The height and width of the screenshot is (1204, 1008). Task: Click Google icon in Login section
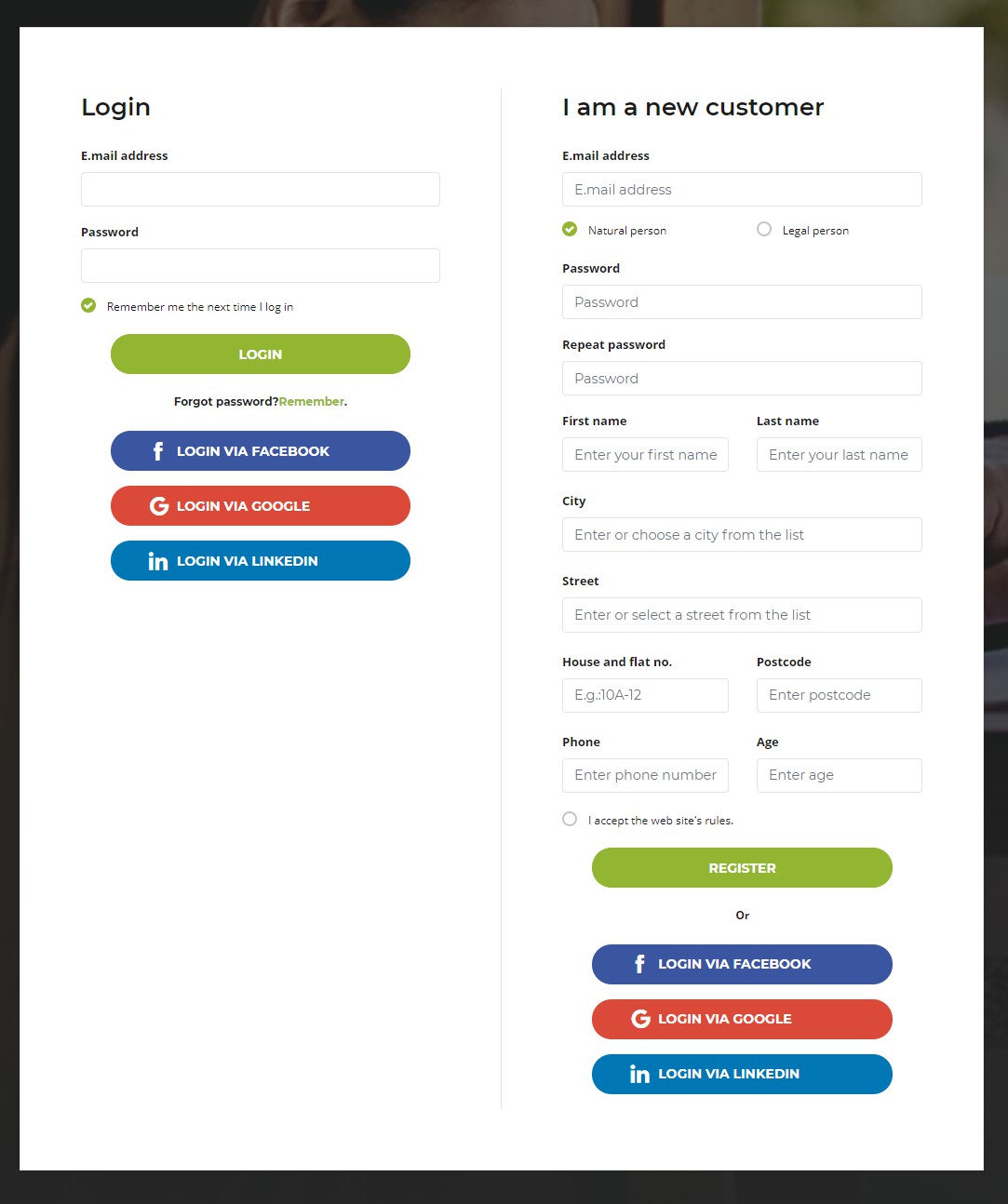pos(159,506)
